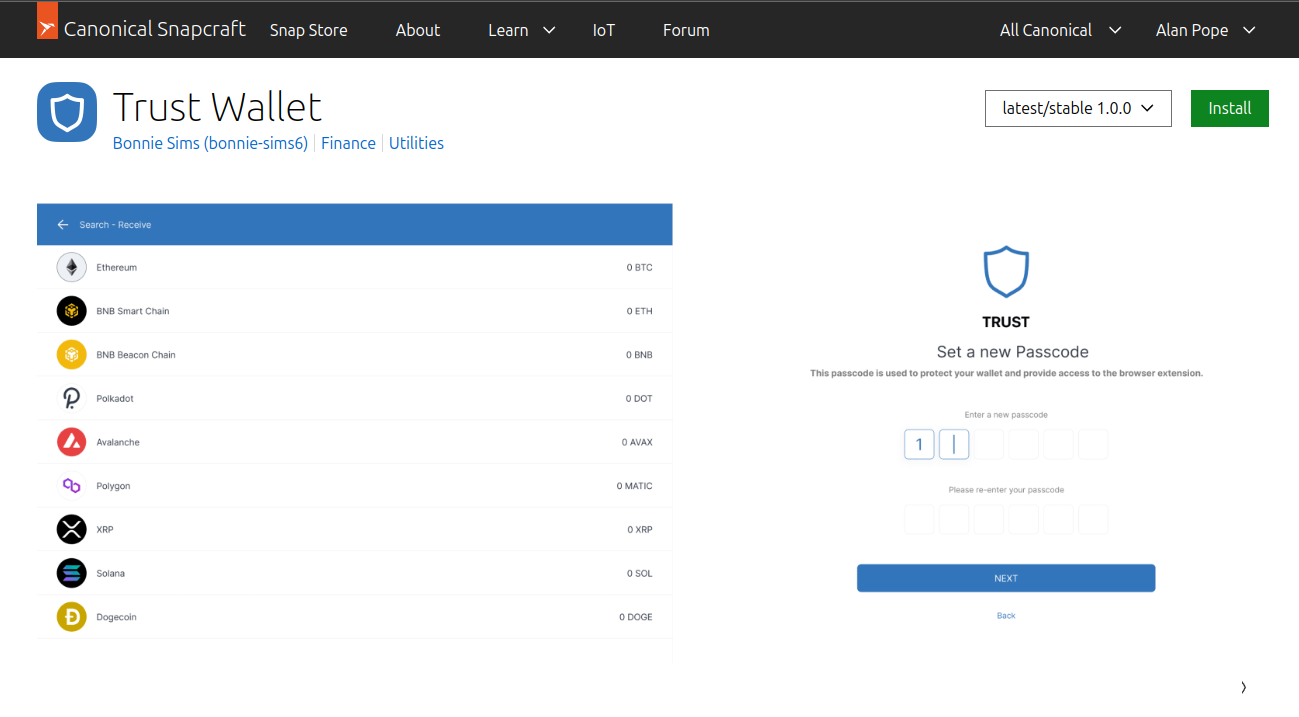Screen dimensions: 1299x717
Task: Go to the About page
Action: coord(418,30)
